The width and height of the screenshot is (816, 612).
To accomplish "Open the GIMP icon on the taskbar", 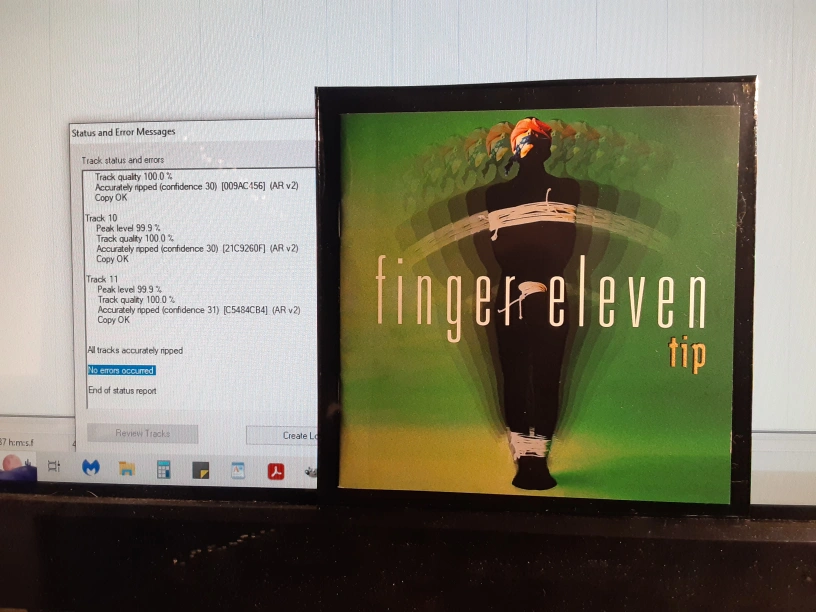I will click(311, 472).
